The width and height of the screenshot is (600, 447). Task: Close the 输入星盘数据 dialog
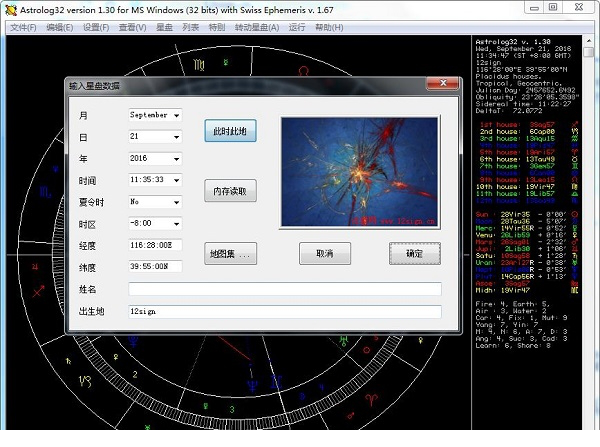[x=442, y=83]
